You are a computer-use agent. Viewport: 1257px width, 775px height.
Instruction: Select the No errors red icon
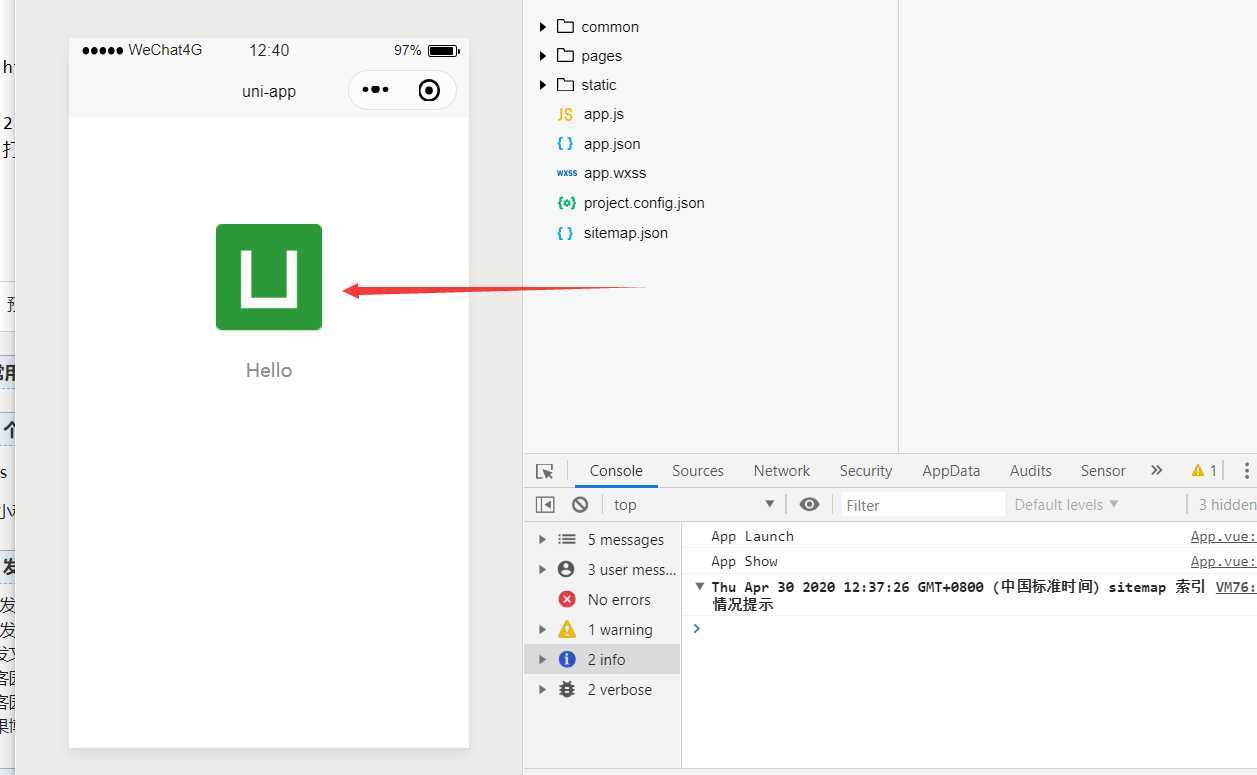click(567, 599)
